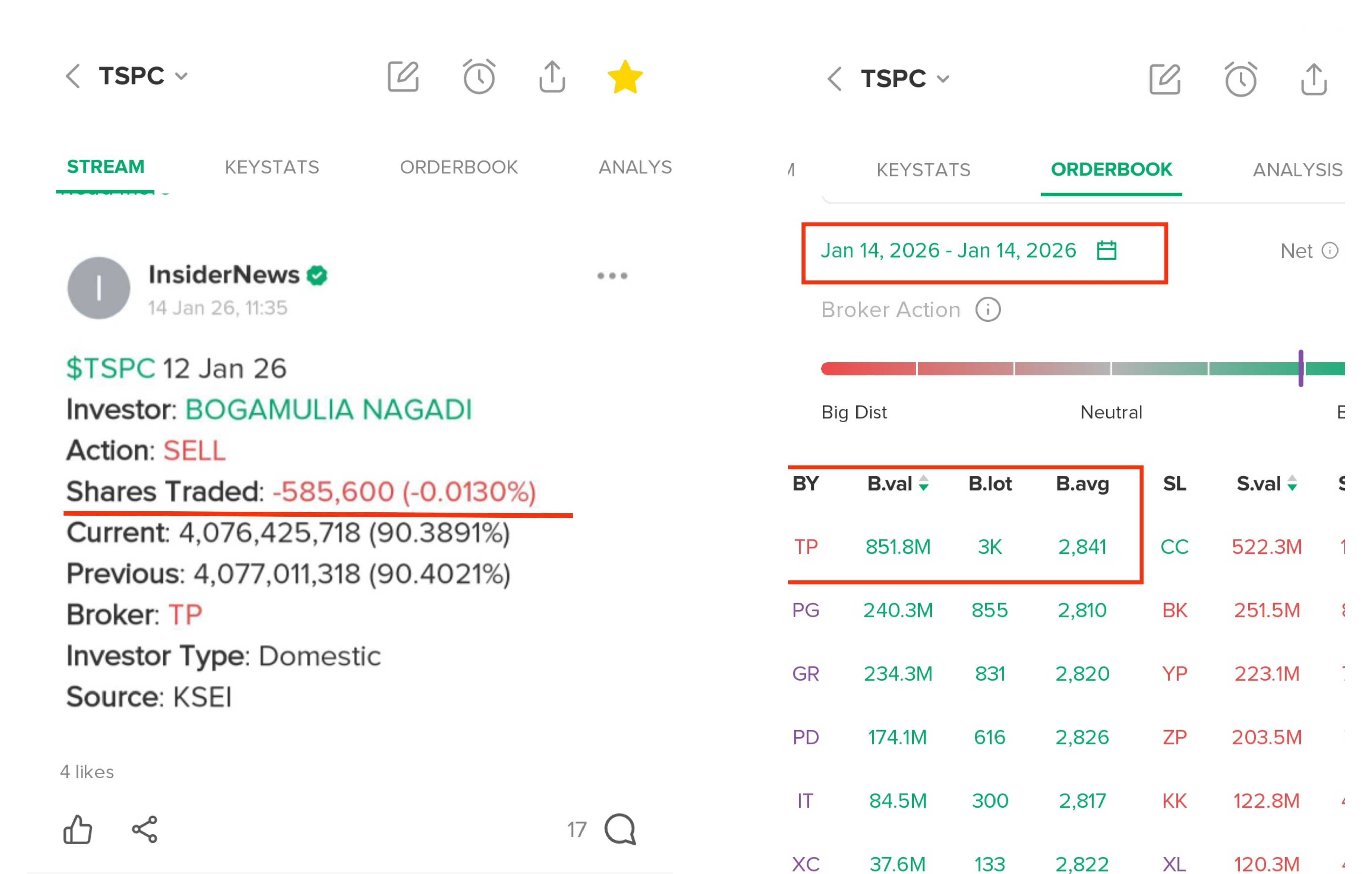Click the calendar icon in date range
The width and height of the screenshot is (1372, 874).
tap(1106, 251)
